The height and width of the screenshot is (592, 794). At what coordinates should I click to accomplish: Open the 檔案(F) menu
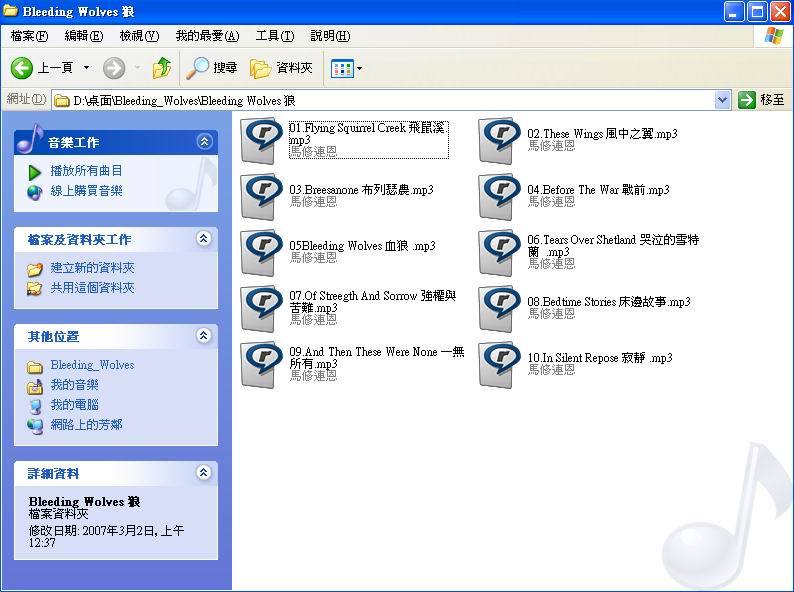click(29, 36)
